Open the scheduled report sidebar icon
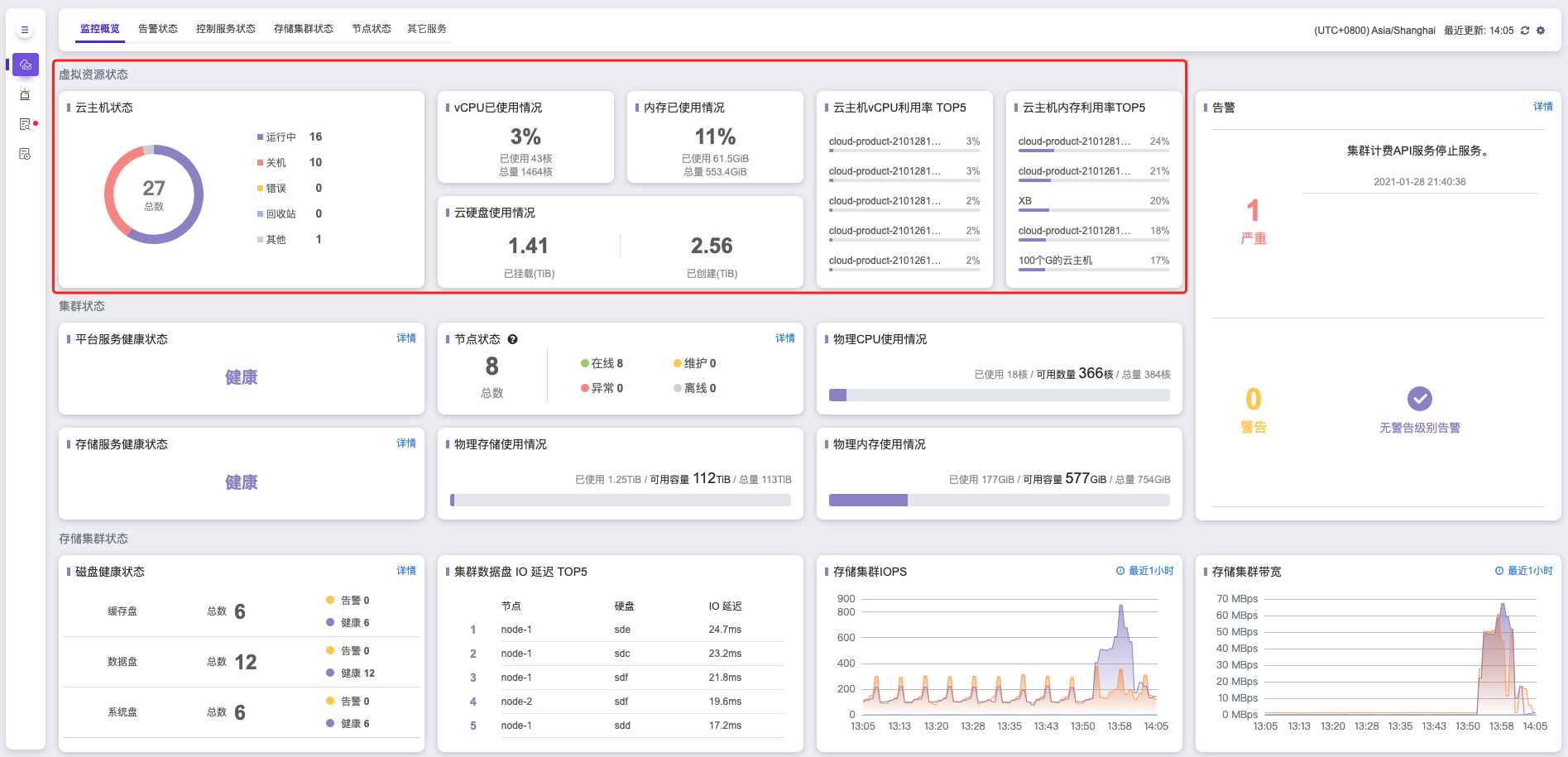Screen dimensions: 1568x757 25,154
